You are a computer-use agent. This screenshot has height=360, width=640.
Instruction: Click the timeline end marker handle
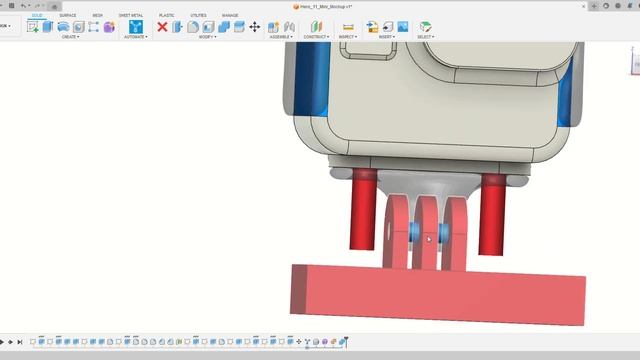(x=346, y=341)
